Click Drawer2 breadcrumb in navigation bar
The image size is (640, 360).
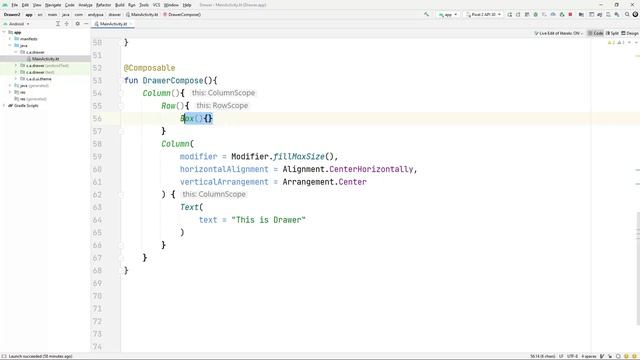(x=12, y=14)
